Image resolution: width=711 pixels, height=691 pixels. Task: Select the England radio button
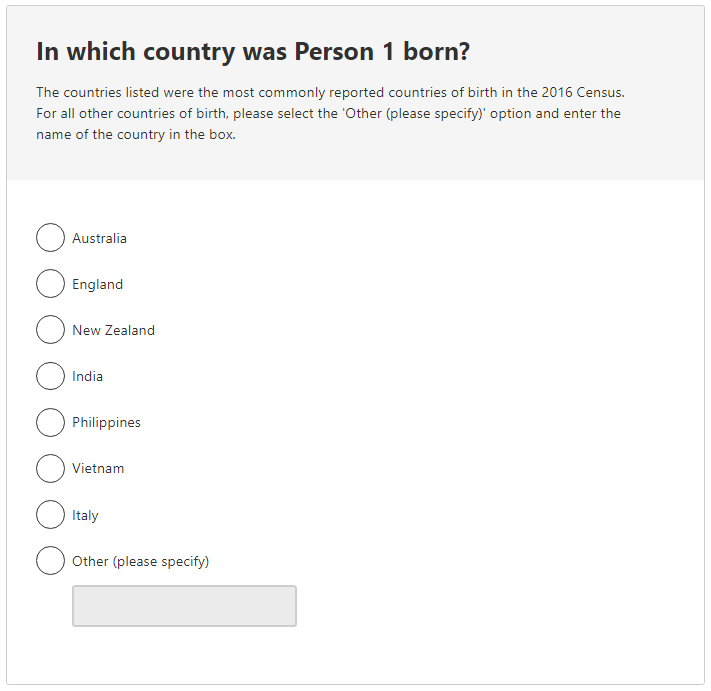point(50,284)
